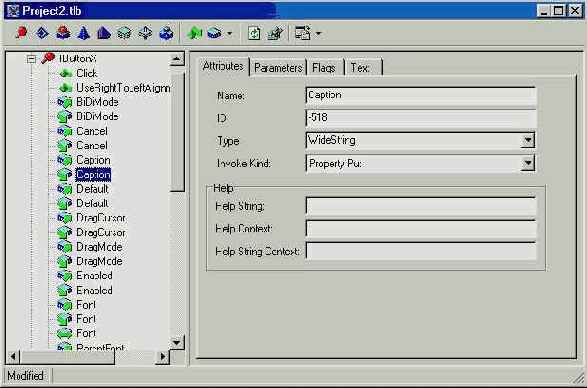
Task: Click the New Module toolbar icon
Action: 166,33
